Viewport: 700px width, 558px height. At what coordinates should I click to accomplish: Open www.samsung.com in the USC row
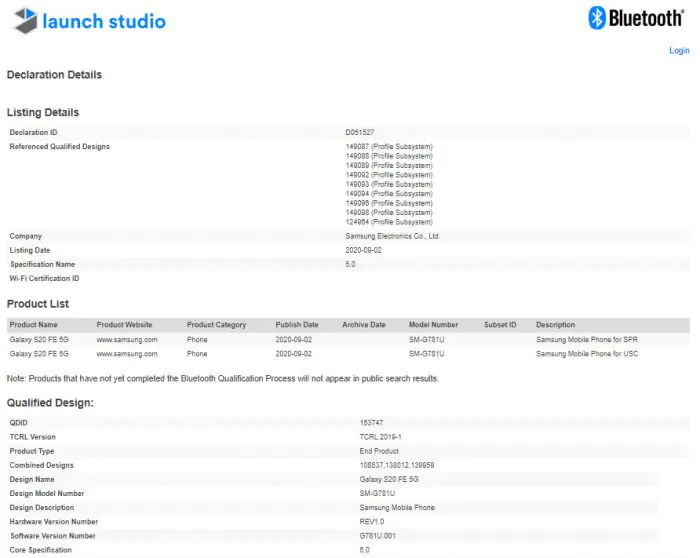127,354
